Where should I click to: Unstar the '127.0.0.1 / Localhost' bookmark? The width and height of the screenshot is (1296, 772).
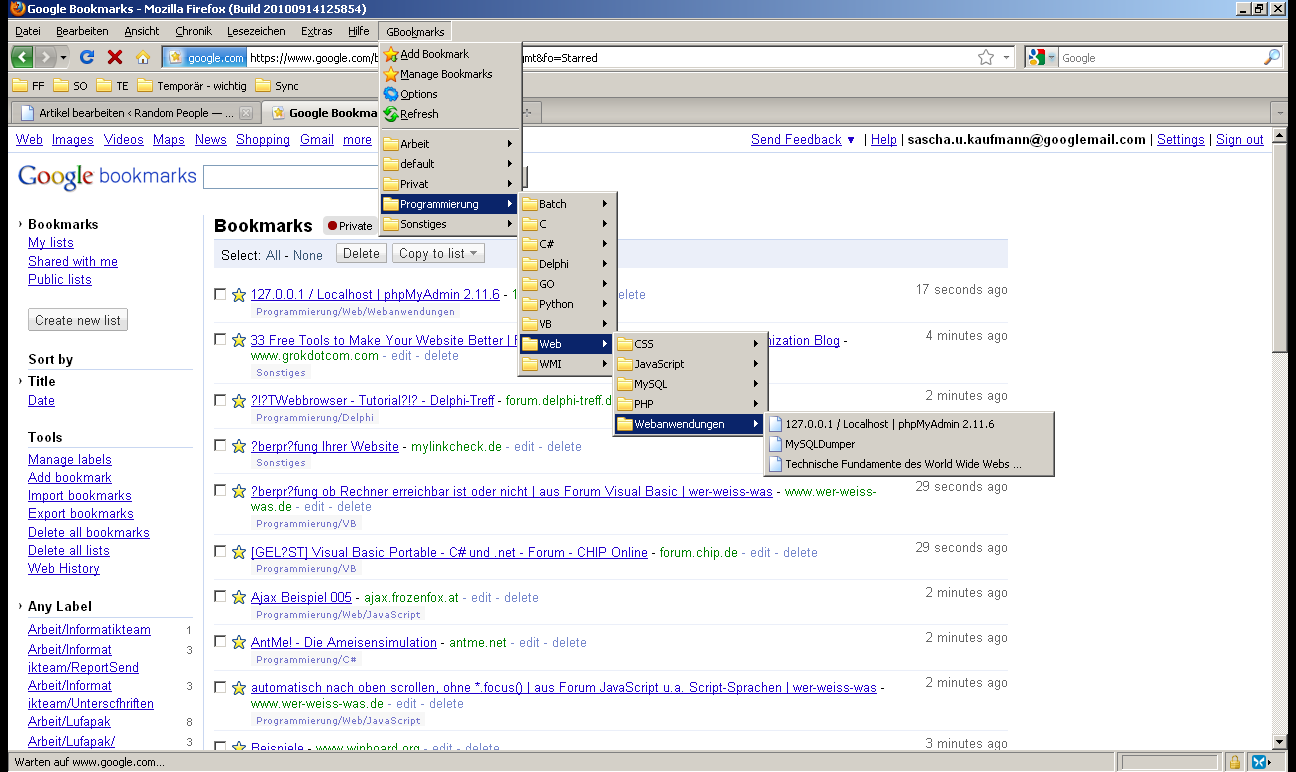pyautogui.click(x=239, y=295)
